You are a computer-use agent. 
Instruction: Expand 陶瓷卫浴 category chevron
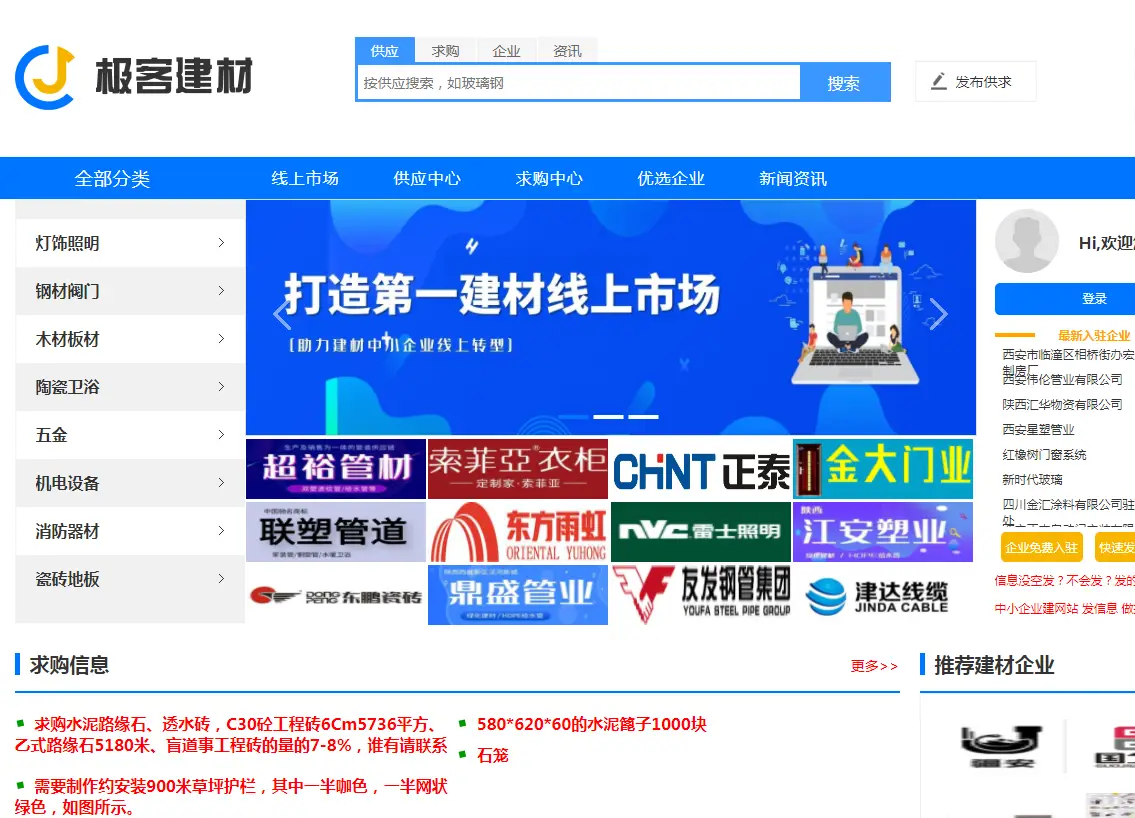221,387
